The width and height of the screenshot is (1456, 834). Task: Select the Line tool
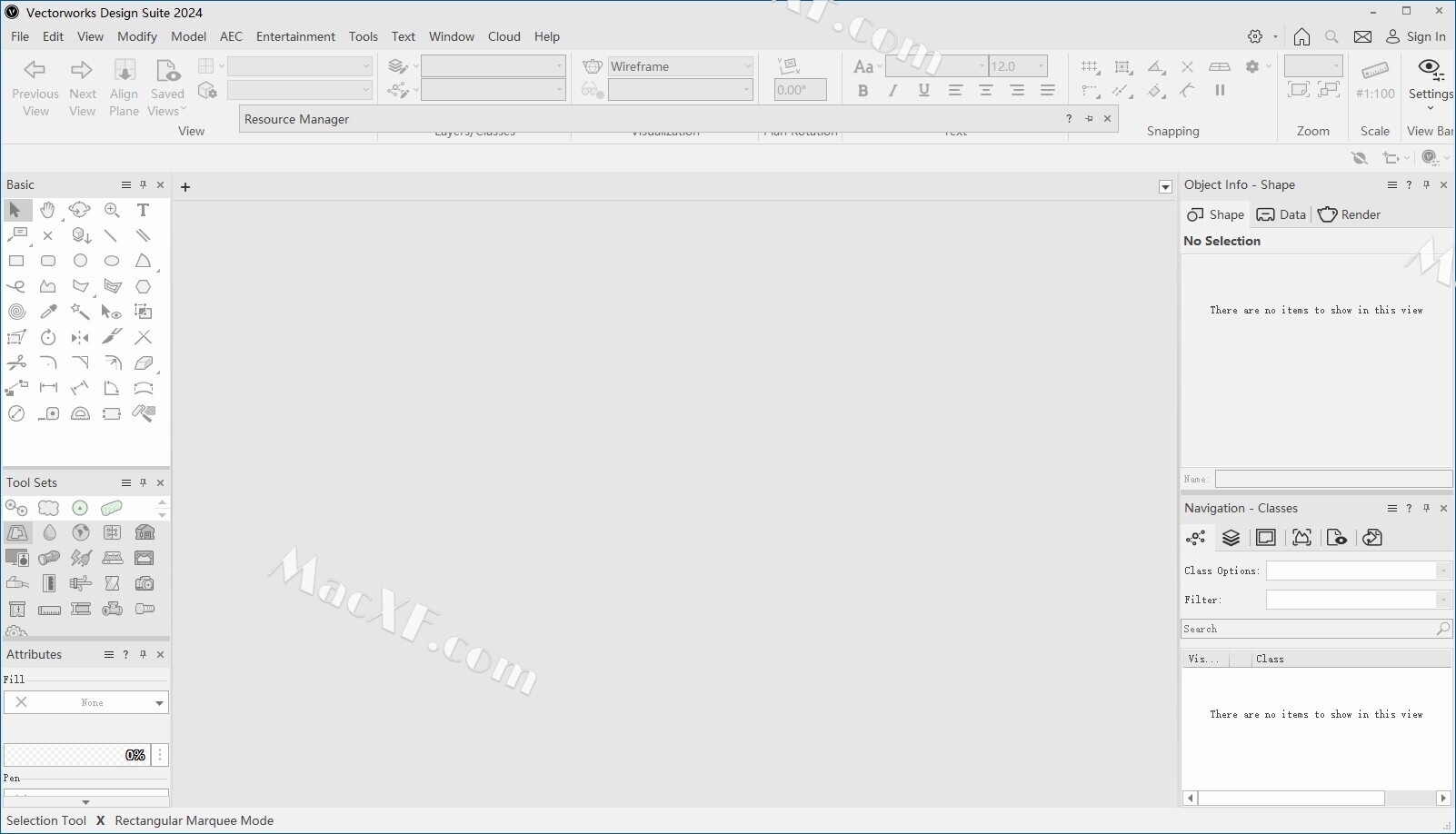(x=112, y=235)
